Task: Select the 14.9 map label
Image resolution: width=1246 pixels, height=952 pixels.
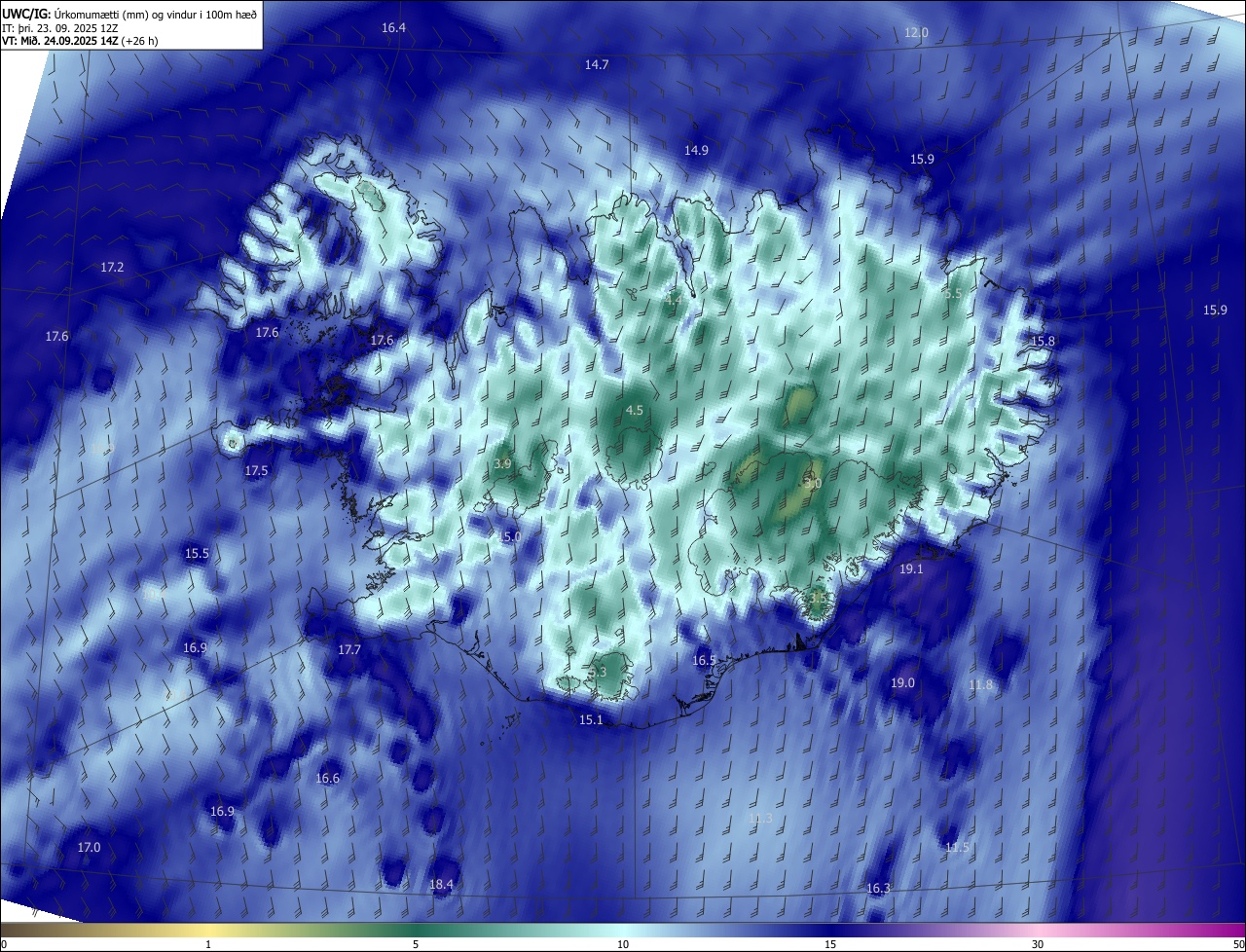Action: [696, 151]
